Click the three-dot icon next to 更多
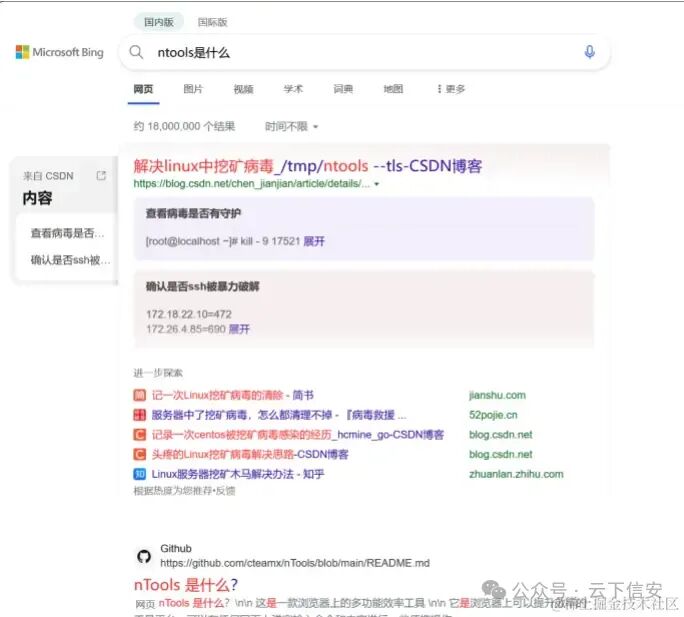The height and width of the screenshot is (617, 684). click(439, 89)
